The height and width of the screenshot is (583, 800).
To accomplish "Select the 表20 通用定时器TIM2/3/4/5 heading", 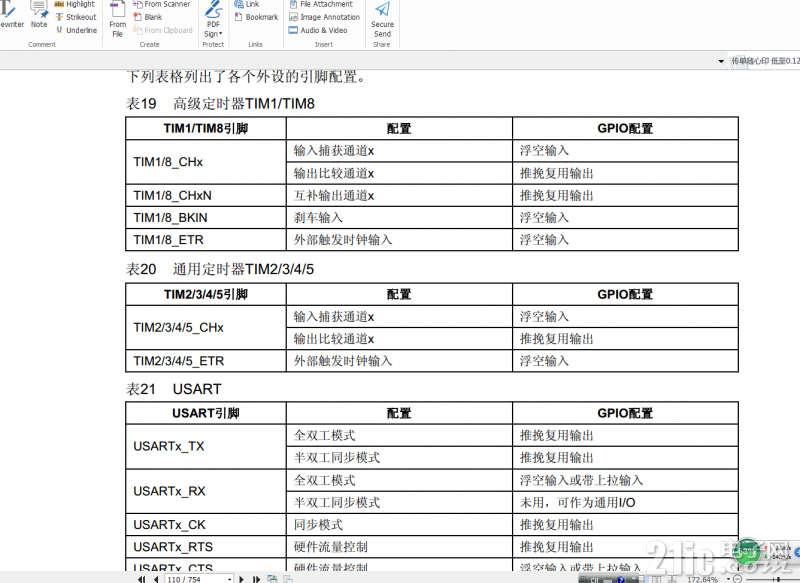I will pyautogui.click(x=220, y=269).
